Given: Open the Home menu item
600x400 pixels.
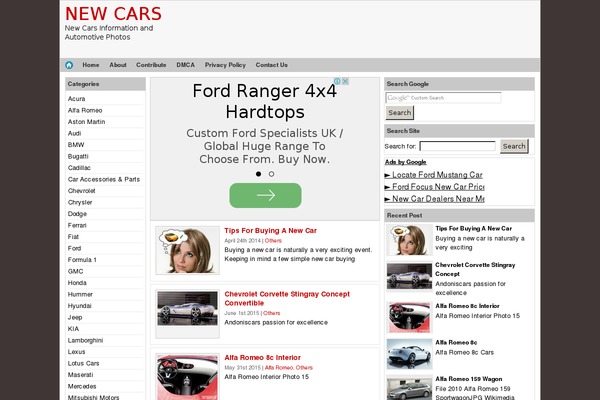Looking at the screenshot, I should coord(91,65).
